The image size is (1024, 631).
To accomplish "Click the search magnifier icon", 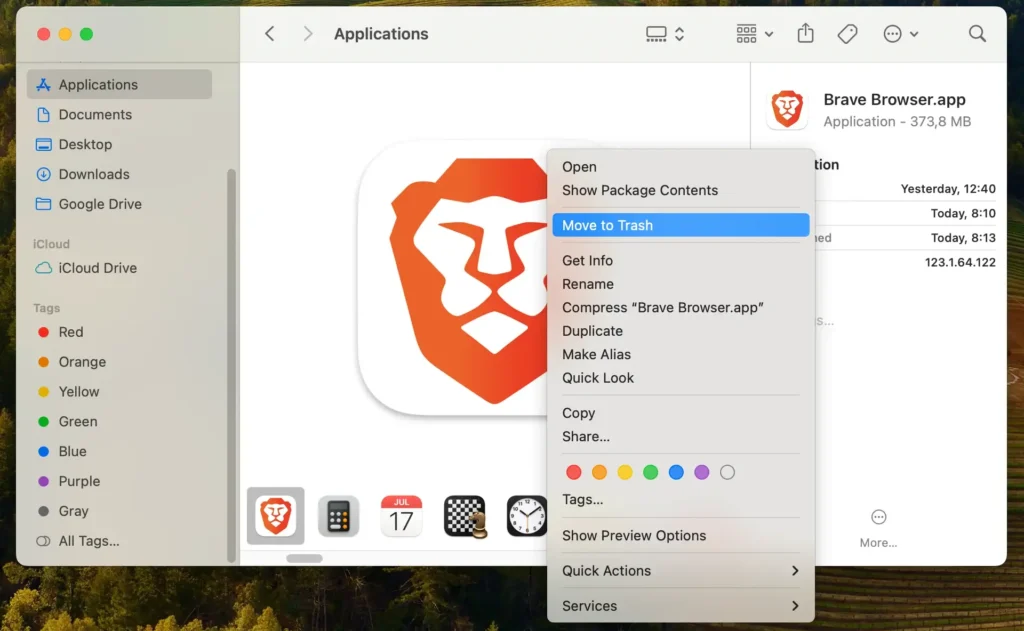I will [x=977, y=33].
